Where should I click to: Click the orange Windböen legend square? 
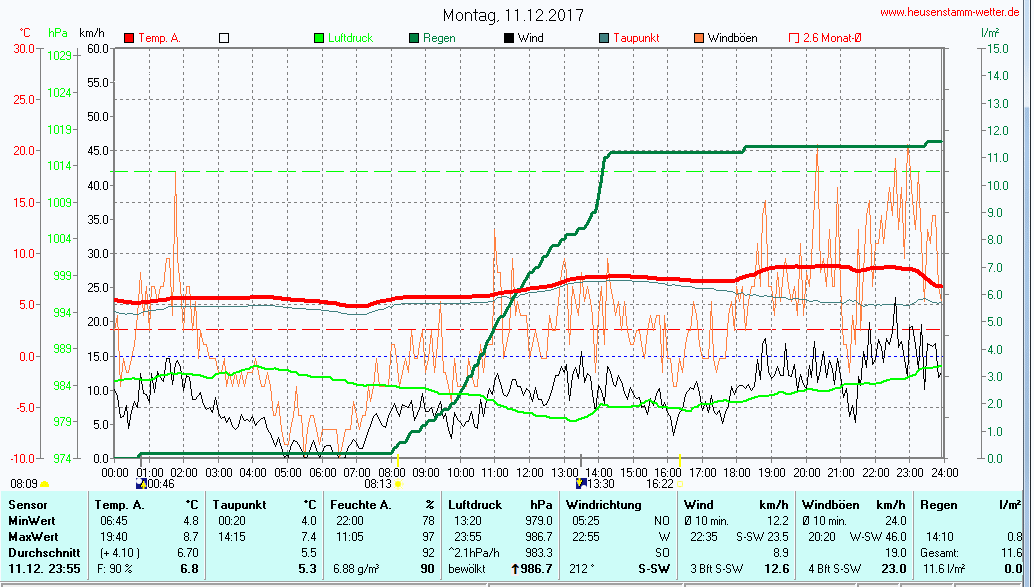[698, 38]
